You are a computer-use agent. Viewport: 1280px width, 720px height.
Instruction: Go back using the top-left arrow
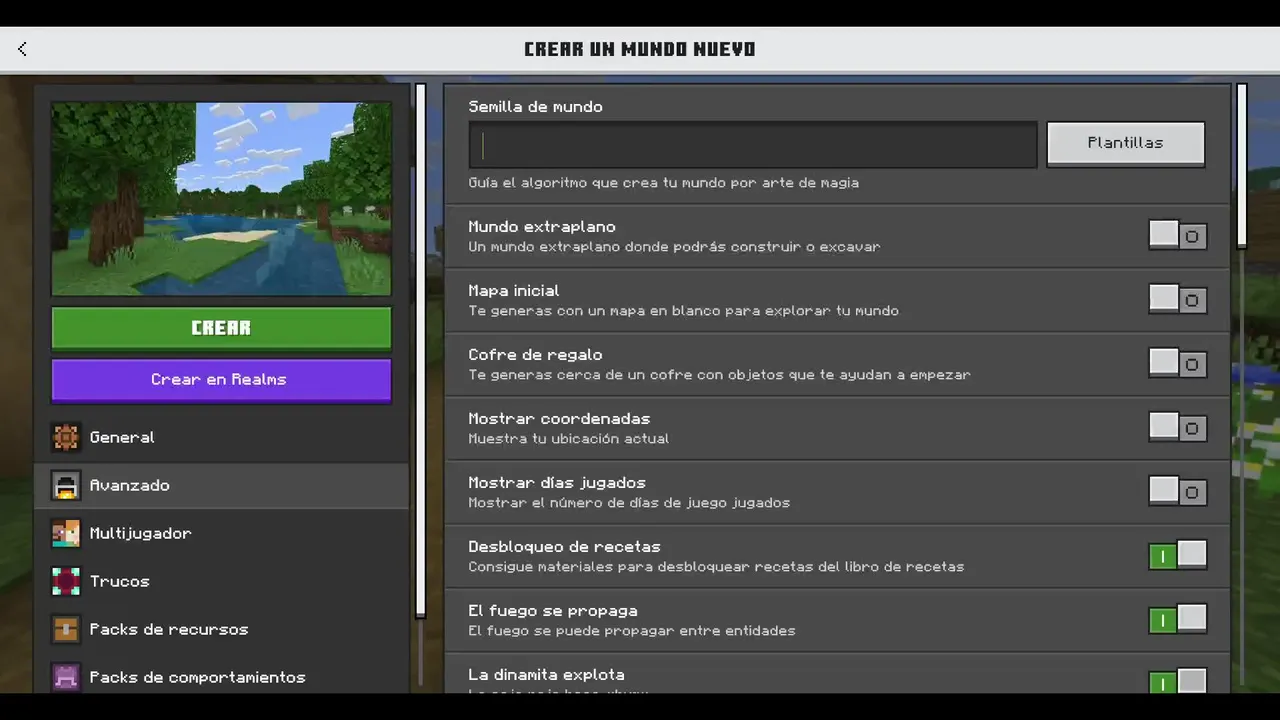[22, 49]
